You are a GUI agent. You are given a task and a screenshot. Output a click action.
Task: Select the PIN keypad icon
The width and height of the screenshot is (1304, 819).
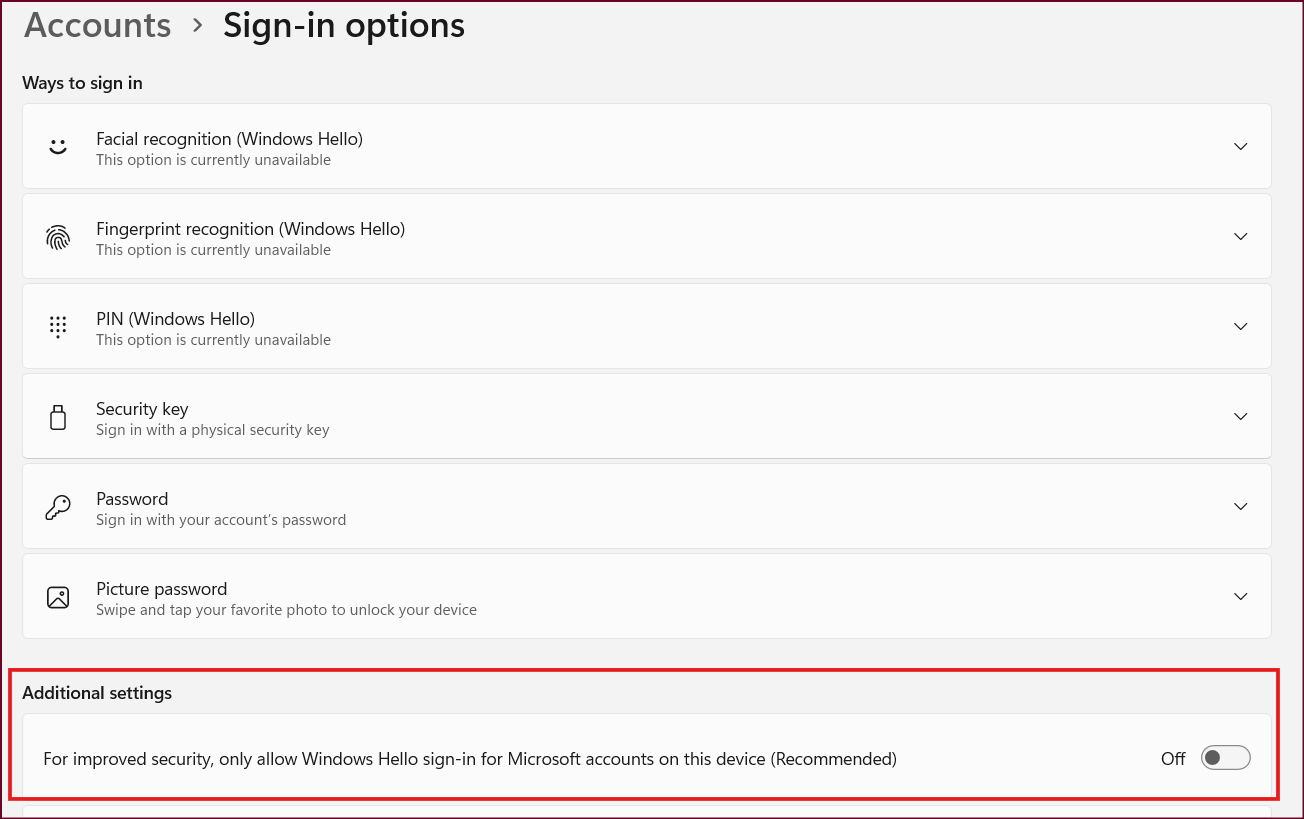[x=58, y=326]
